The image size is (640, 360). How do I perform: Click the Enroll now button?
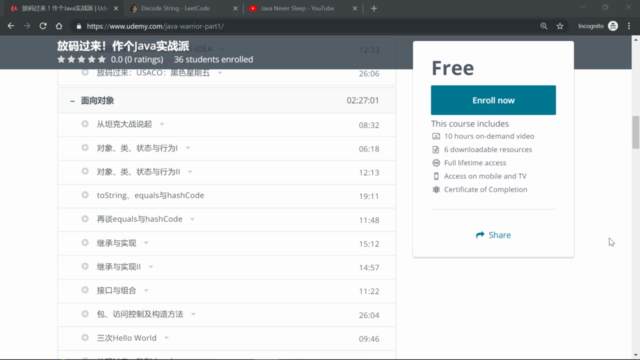click(493, 100)
